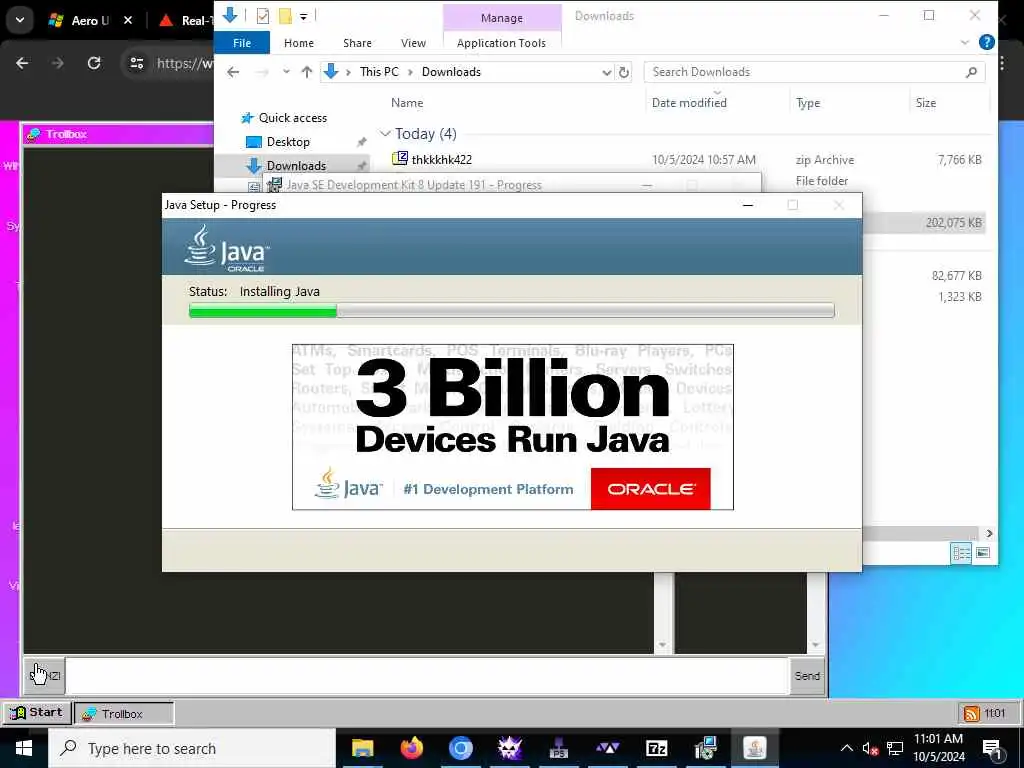The width and height of the screenshot is (1024, 768).
Task: Click the purple triangles taskbar icon
Action: click(607, 748)
